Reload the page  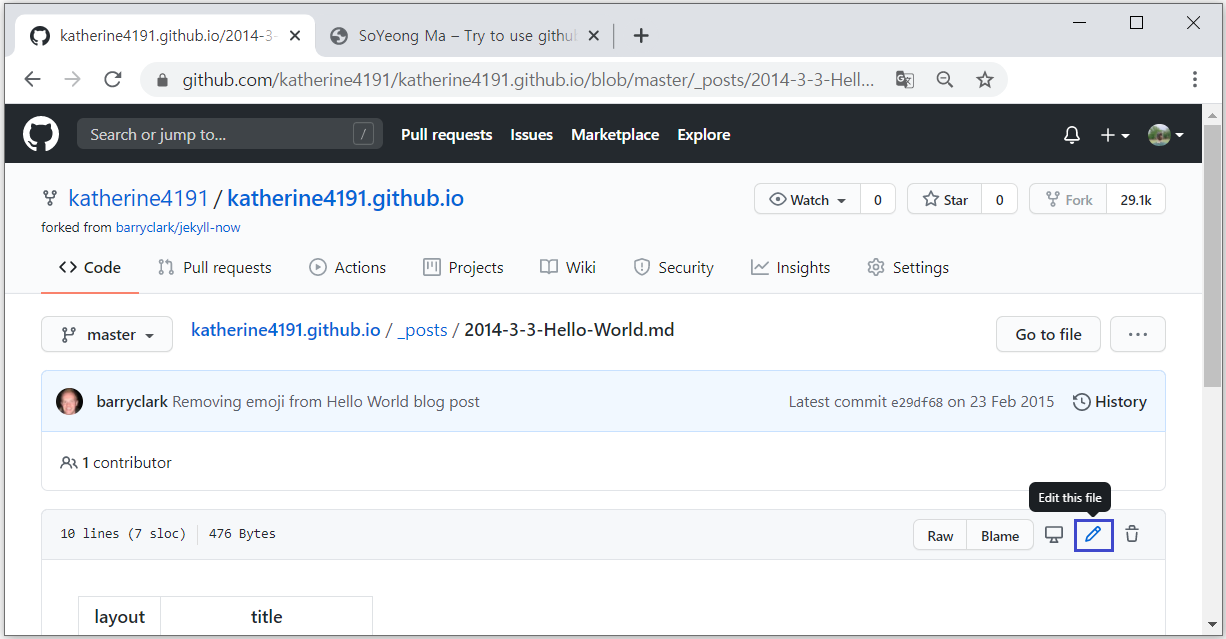[113, 79]
